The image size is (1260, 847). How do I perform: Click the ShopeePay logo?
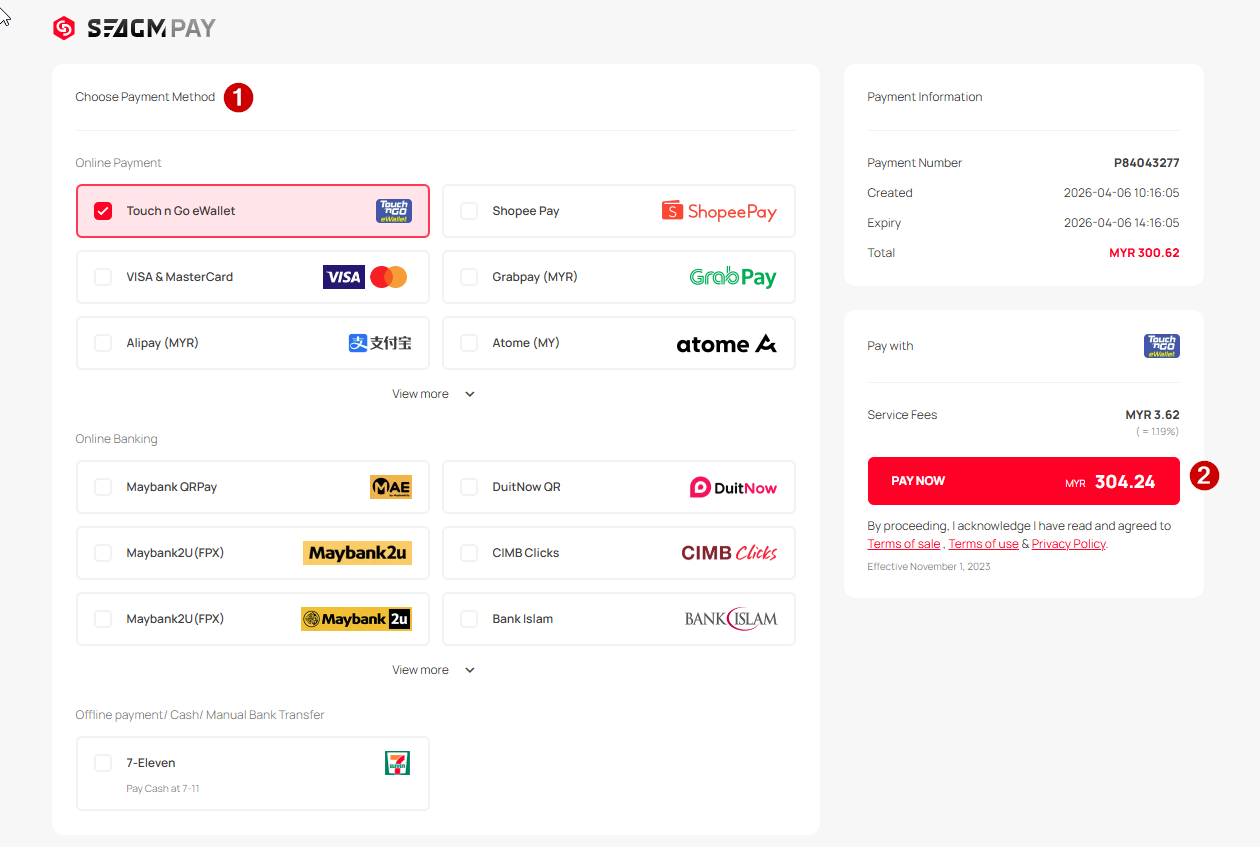pos(719,211)
